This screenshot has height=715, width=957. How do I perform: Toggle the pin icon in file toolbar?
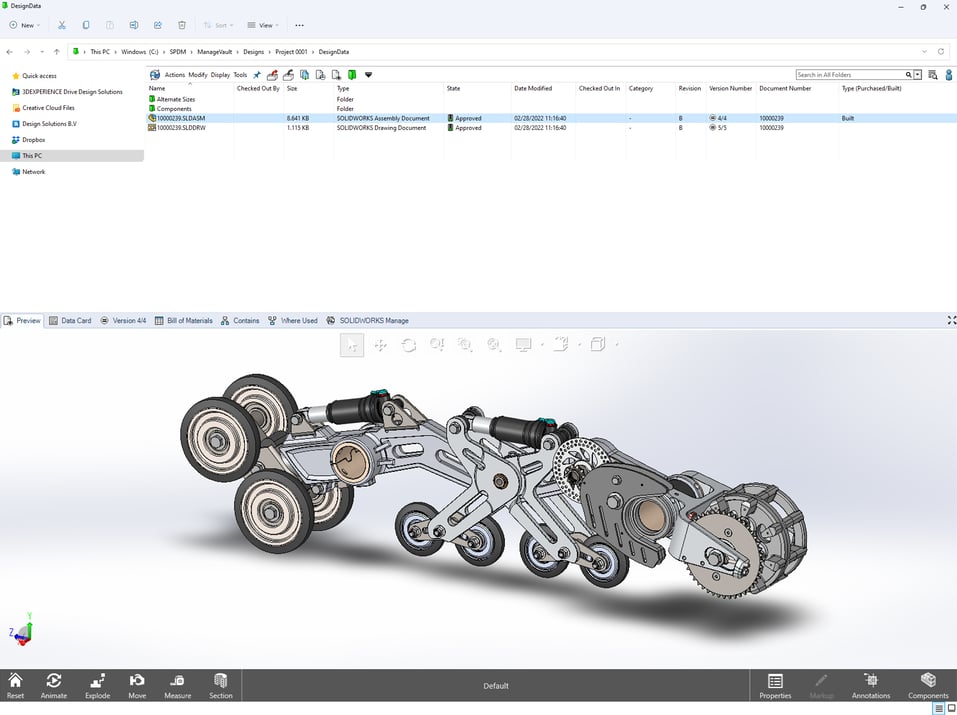(x=257, y=74)
